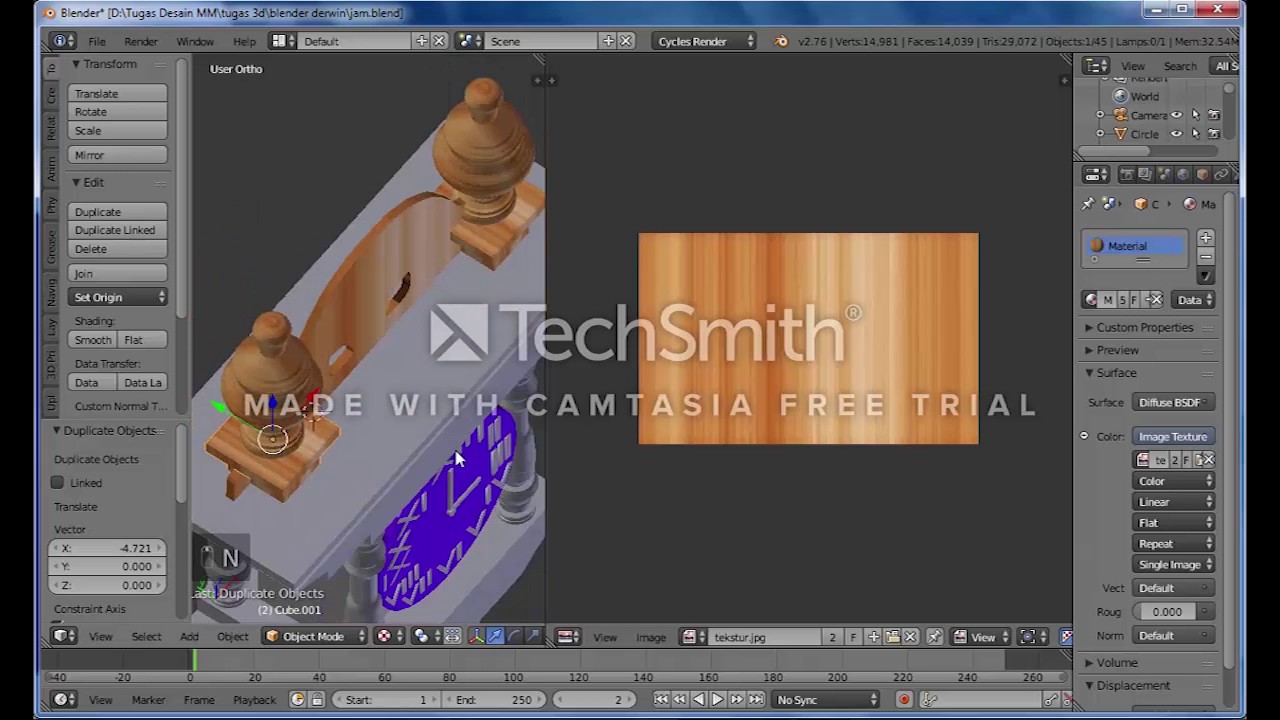Add new image with plus icon

pos(873,637)
